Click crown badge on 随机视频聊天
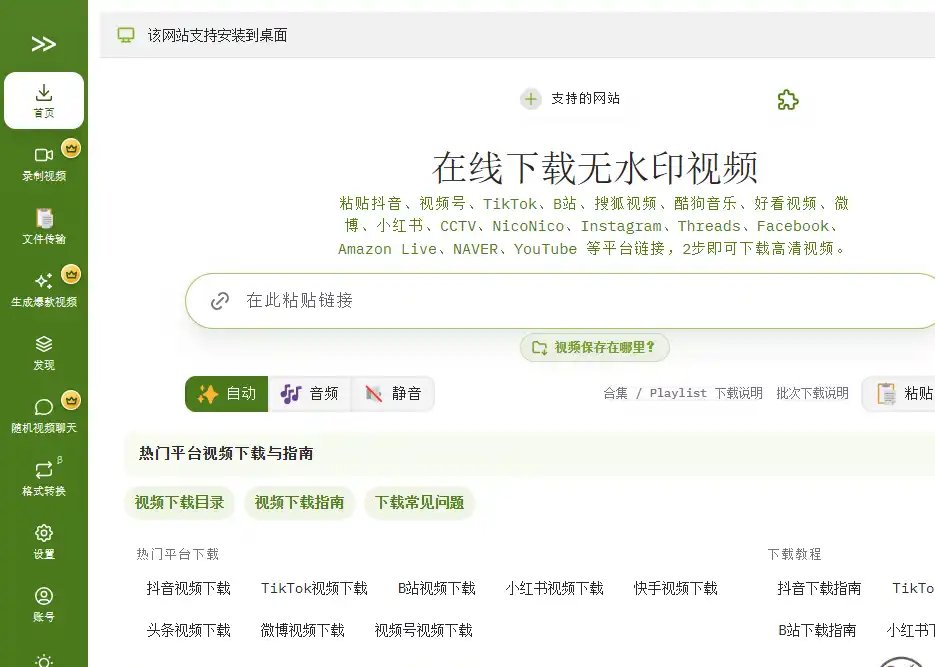Image resolution: width=935 pixels, height=667 pixels. click(71, 401)
